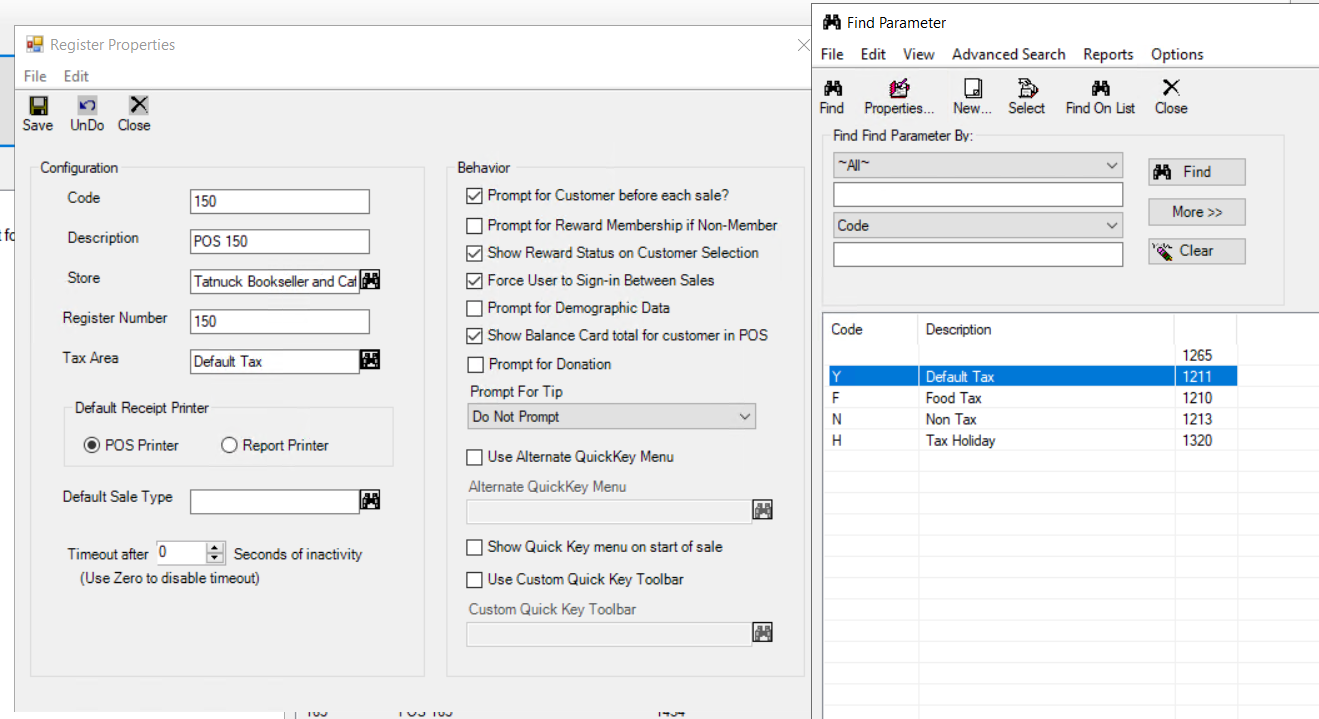Open the Code search field dropdown
This screenshot has width=1319, height=719.
click(x=978, y=226)
